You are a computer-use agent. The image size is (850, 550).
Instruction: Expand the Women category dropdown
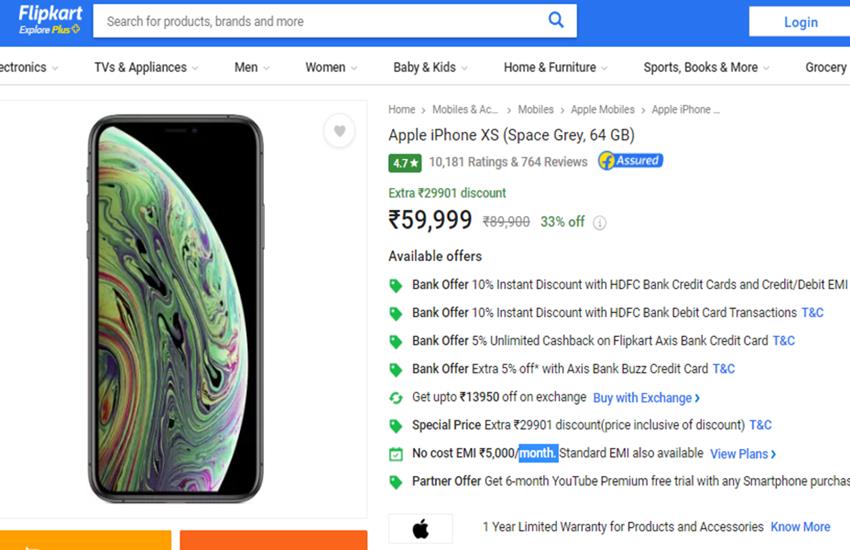331,68
